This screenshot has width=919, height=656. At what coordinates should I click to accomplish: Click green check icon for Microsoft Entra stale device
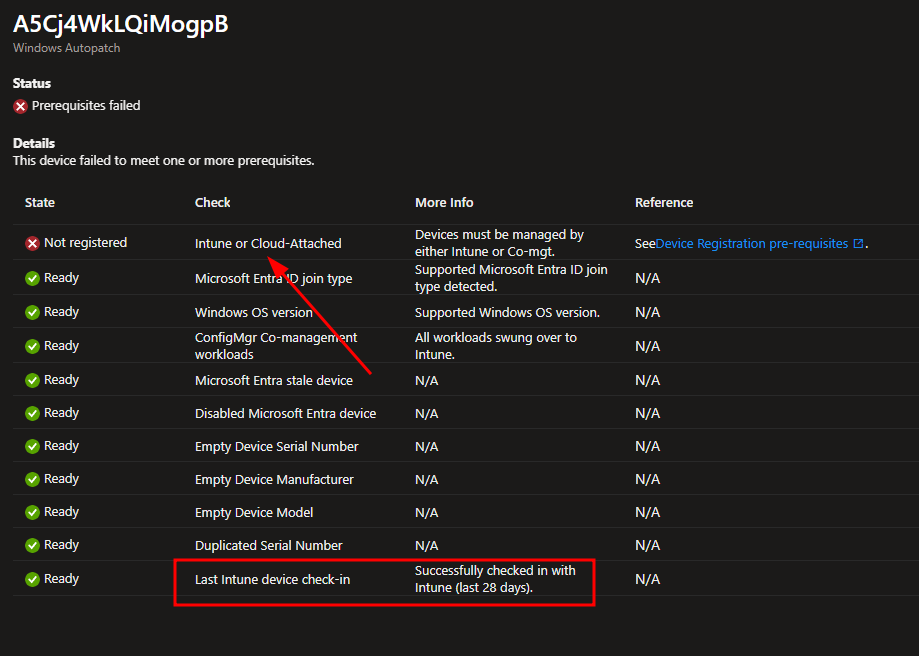pyautogui.click(x=32, y=380)
